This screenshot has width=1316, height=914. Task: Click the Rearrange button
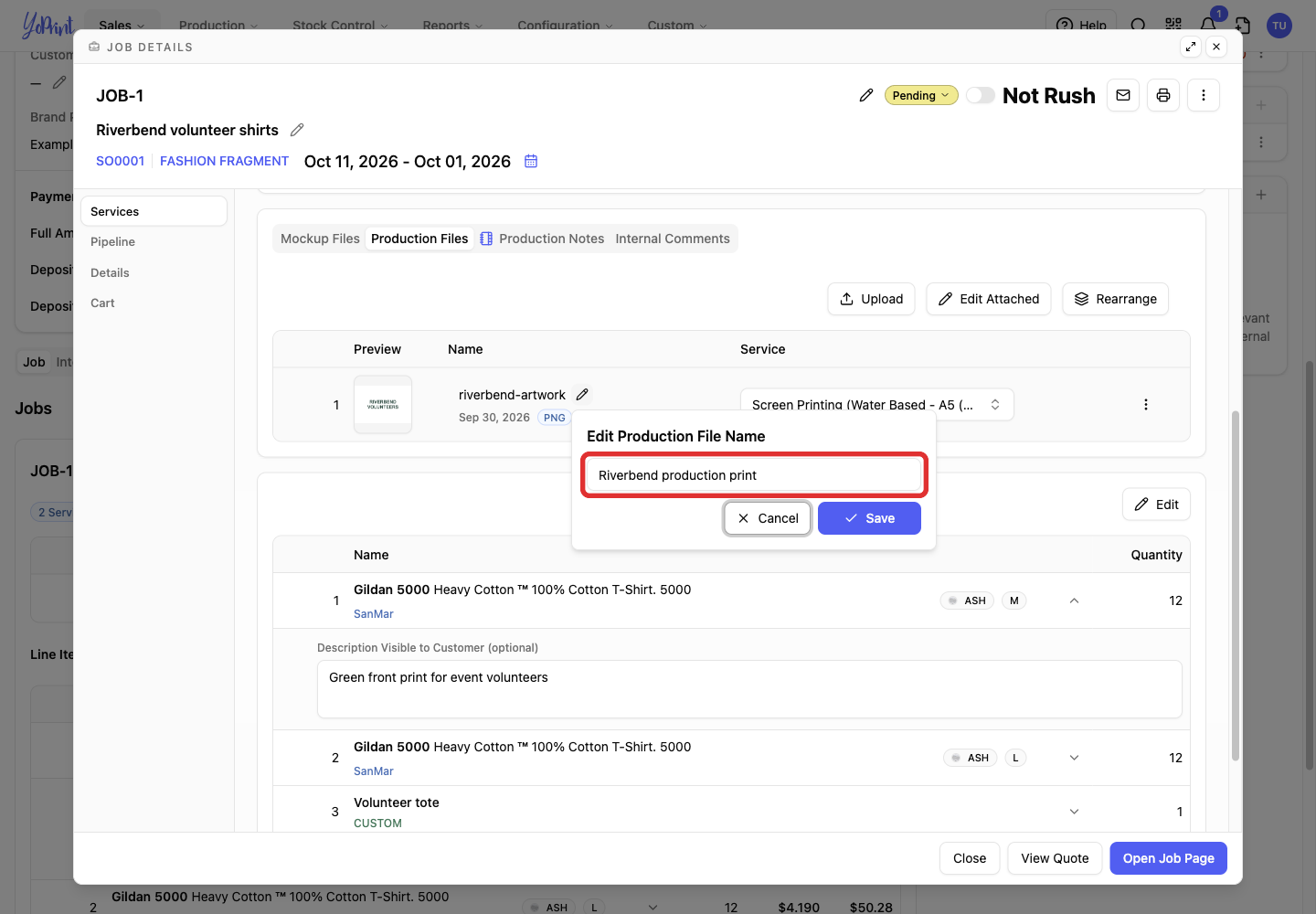pyautogui.click(x=1115, y=299)
